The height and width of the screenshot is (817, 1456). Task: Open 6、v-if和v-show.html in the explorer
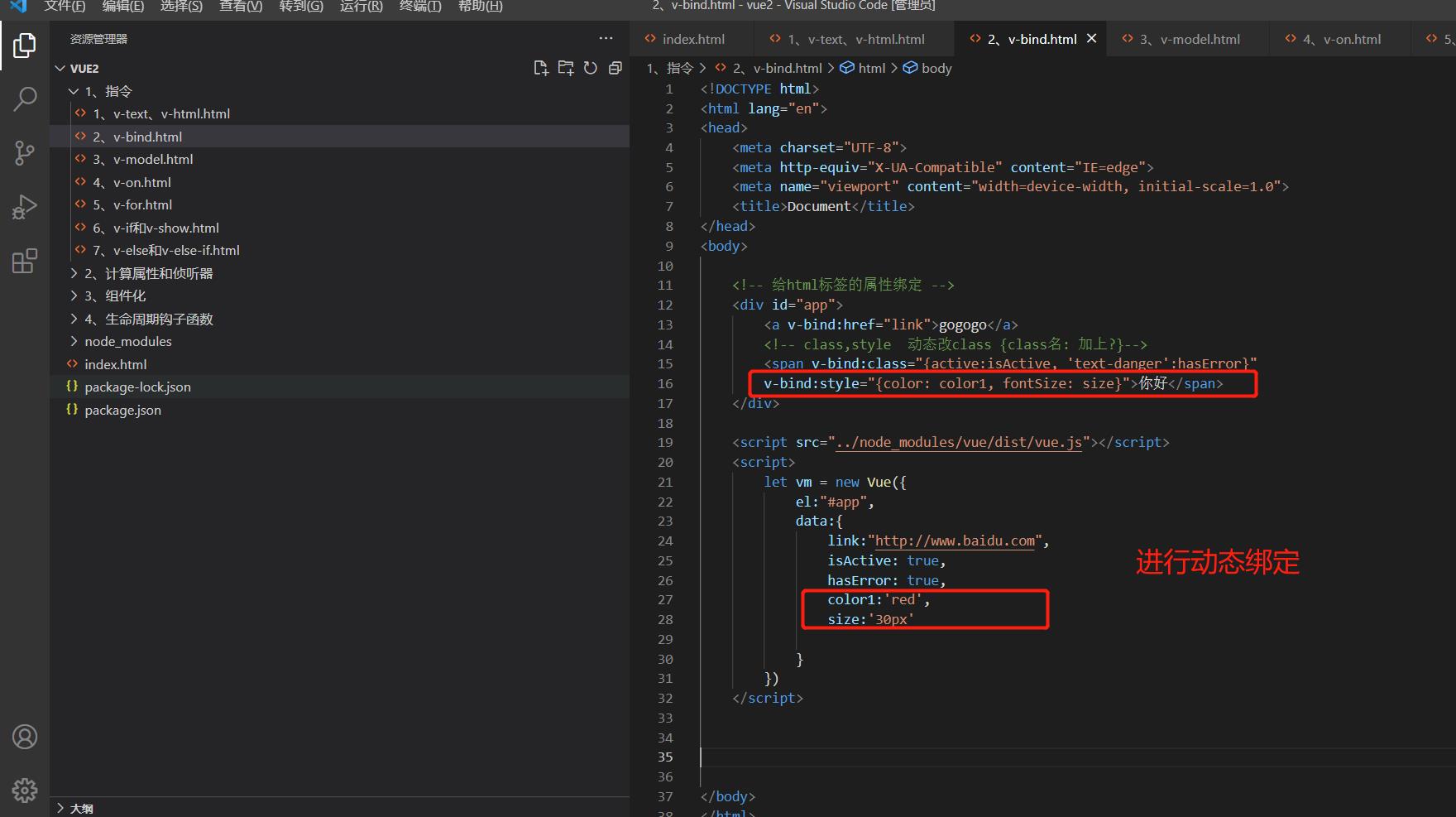pos(339,228)
